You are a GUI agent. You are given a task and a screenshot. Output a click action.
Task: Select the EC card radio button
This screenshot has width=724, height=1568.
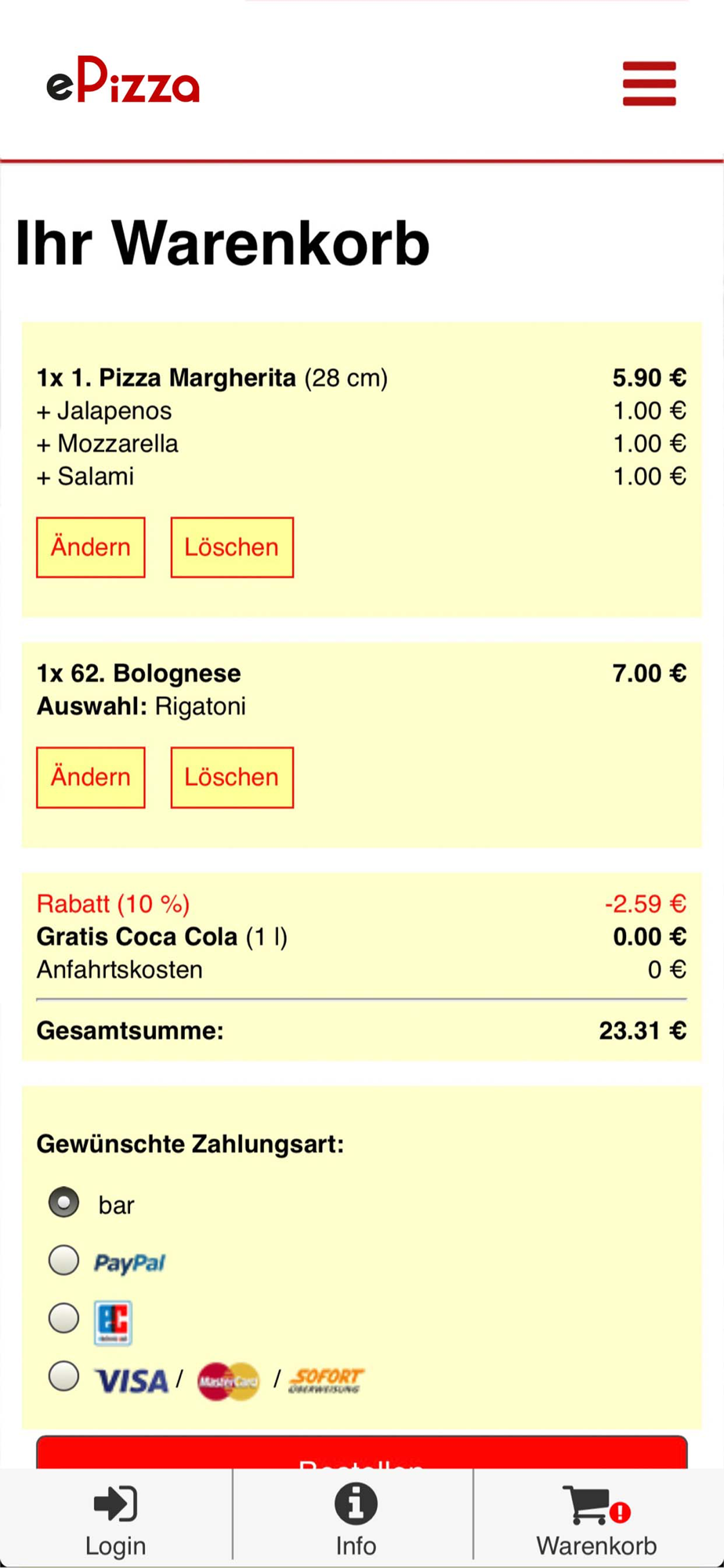pos(64,1318)
